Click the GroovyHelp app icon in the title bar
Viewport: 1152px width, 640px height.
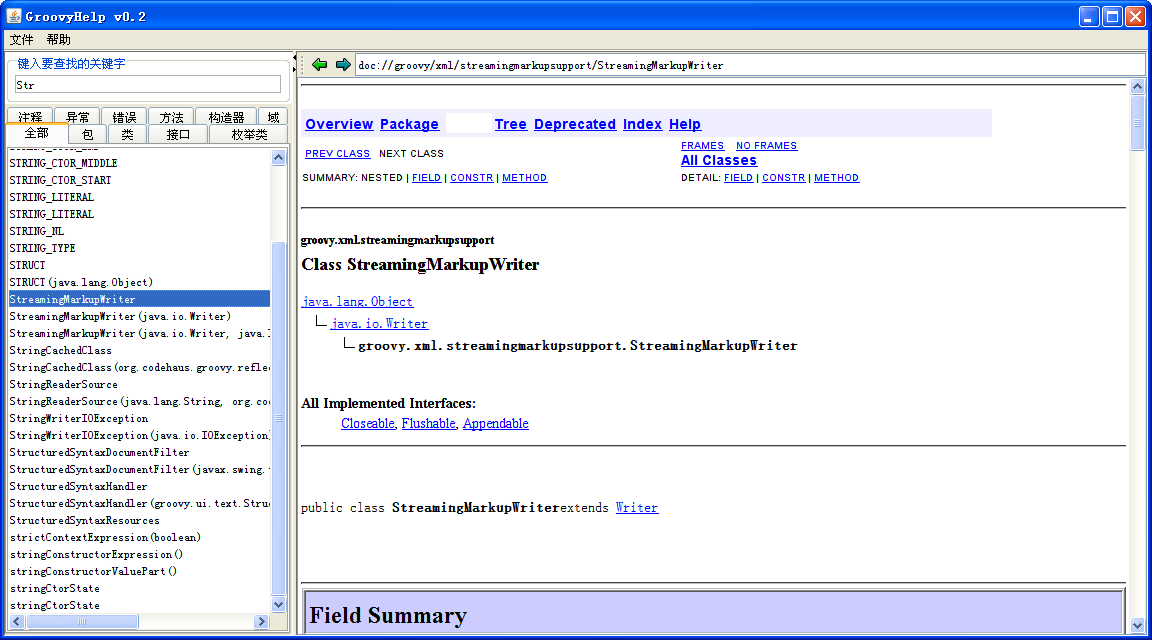pos(14,15)
